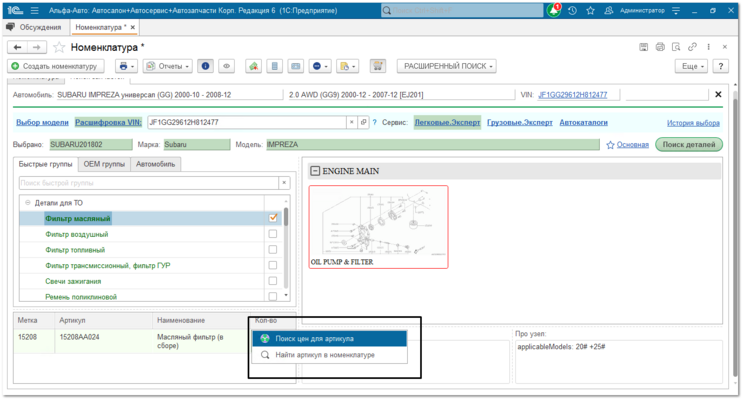Image resolution: width=743 pixels, height=400 pixels.
Task: Click the quick group search field
Action: point(149,183)
